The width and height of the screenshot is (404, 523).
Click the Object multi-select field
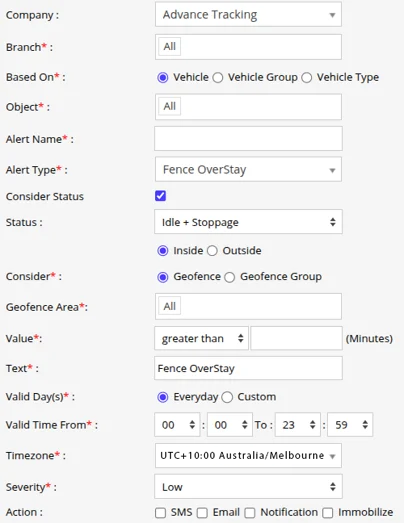coord(248,107)
